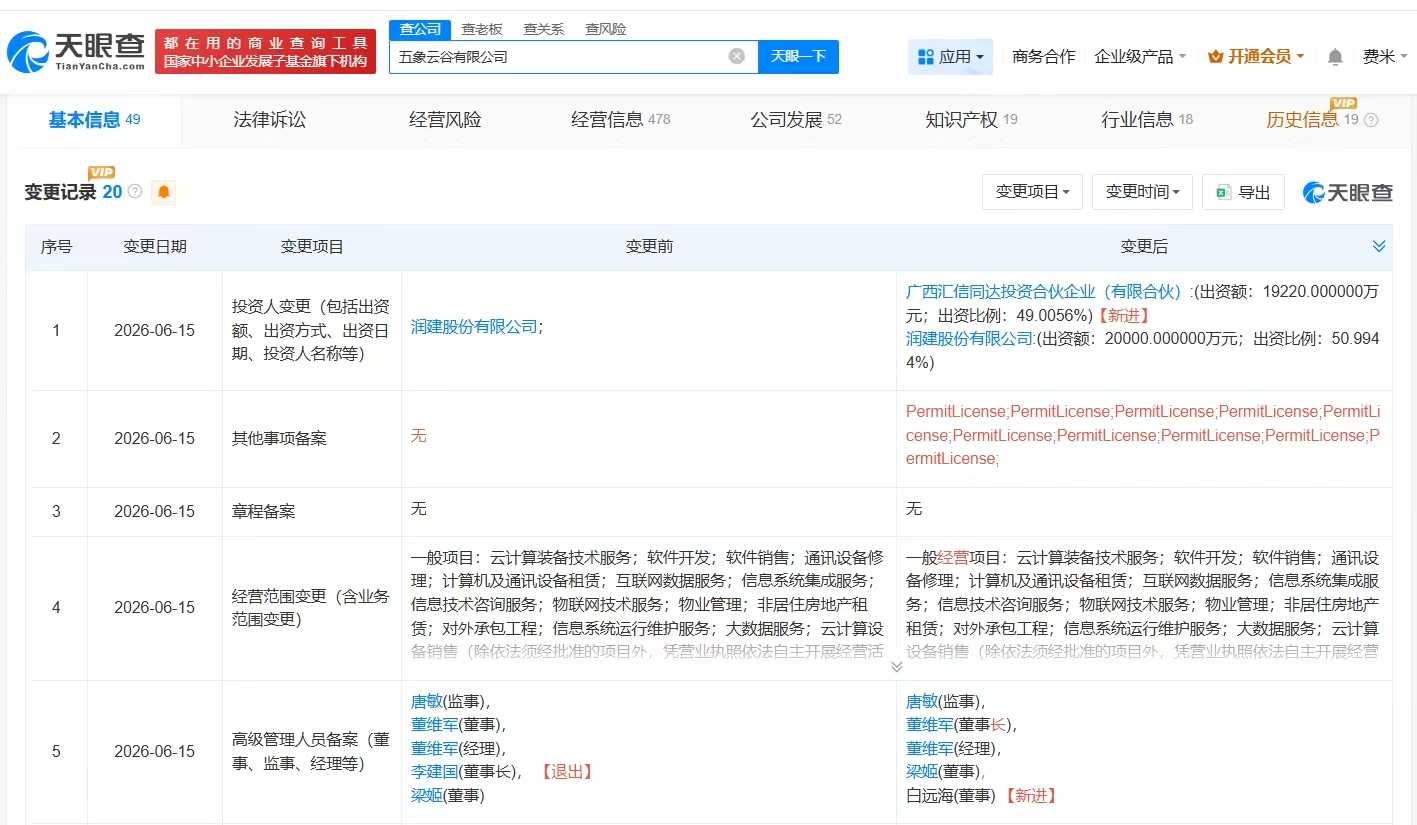The image size is (1417, 825).
Task: Open 润建股份有限公司 link in the 变更前 column
Action: 474,326
